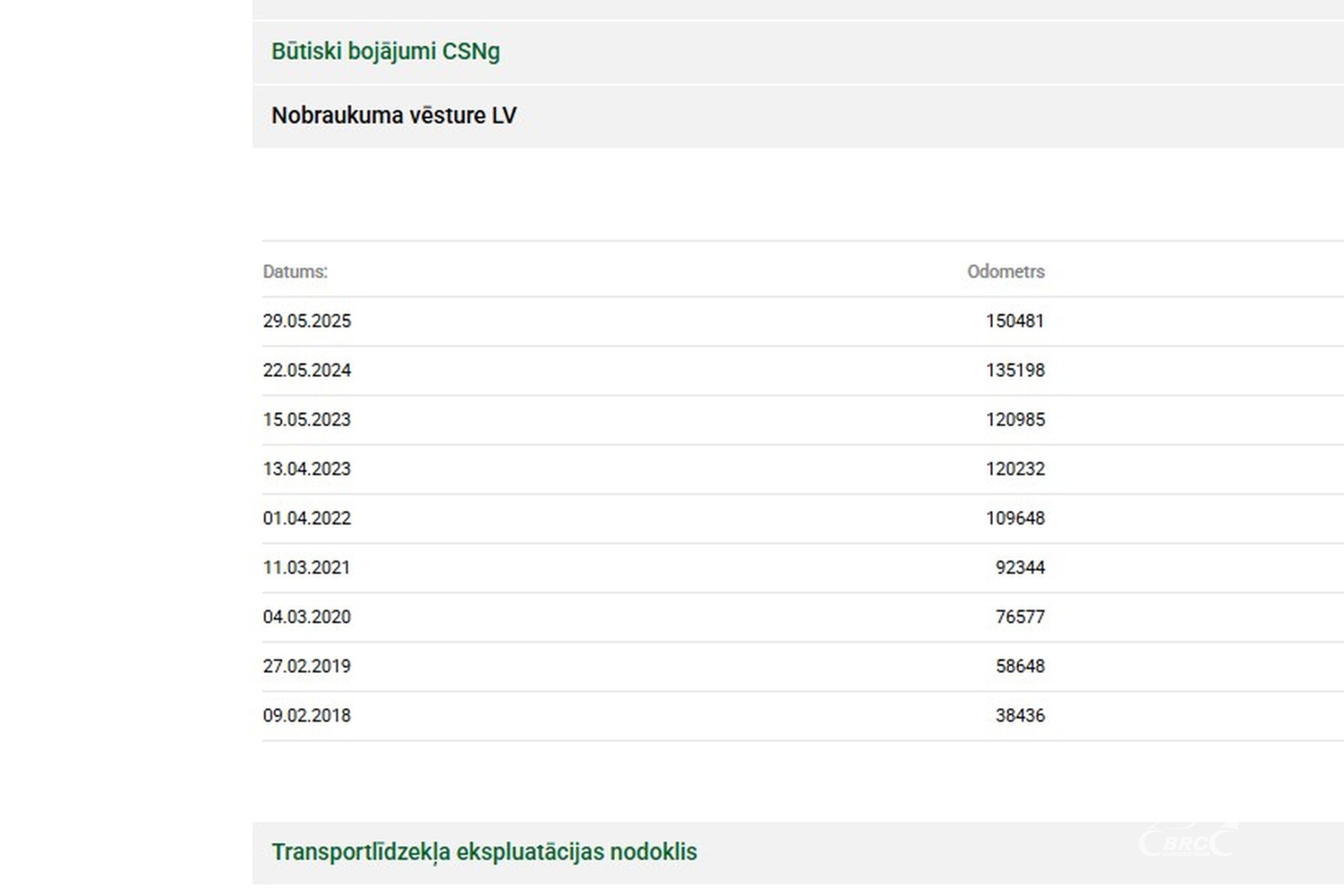This screenshot has height=896, width=1344.
Task: Select the 22.05.2024 date row
Action: coord(307,370)
